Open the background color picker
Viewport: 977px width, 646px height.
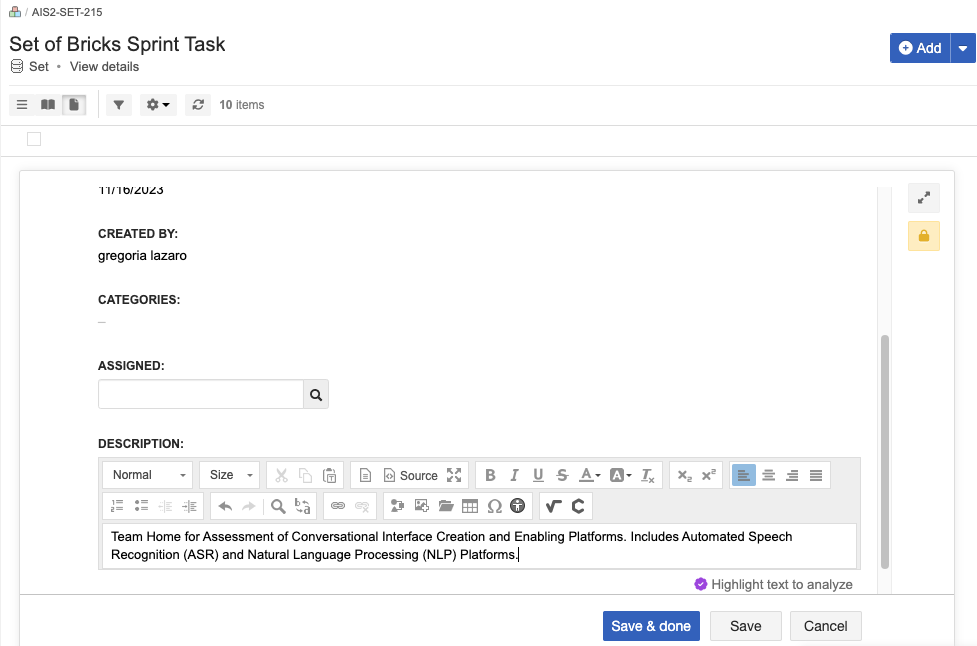click(x=620, y=475)
